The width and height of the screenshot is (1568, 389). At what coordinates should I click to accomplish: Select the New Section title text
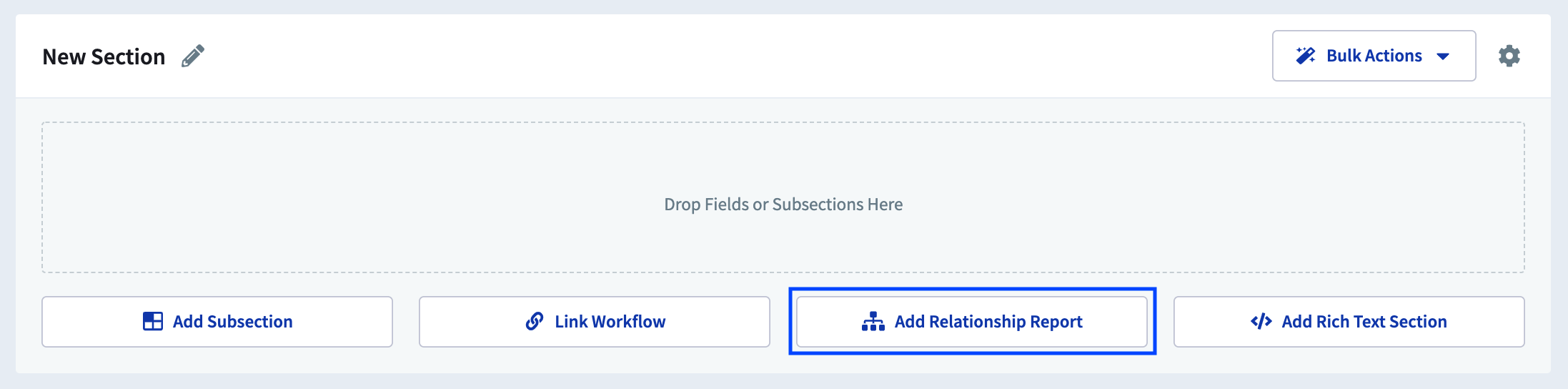click(x=104, y=56)
